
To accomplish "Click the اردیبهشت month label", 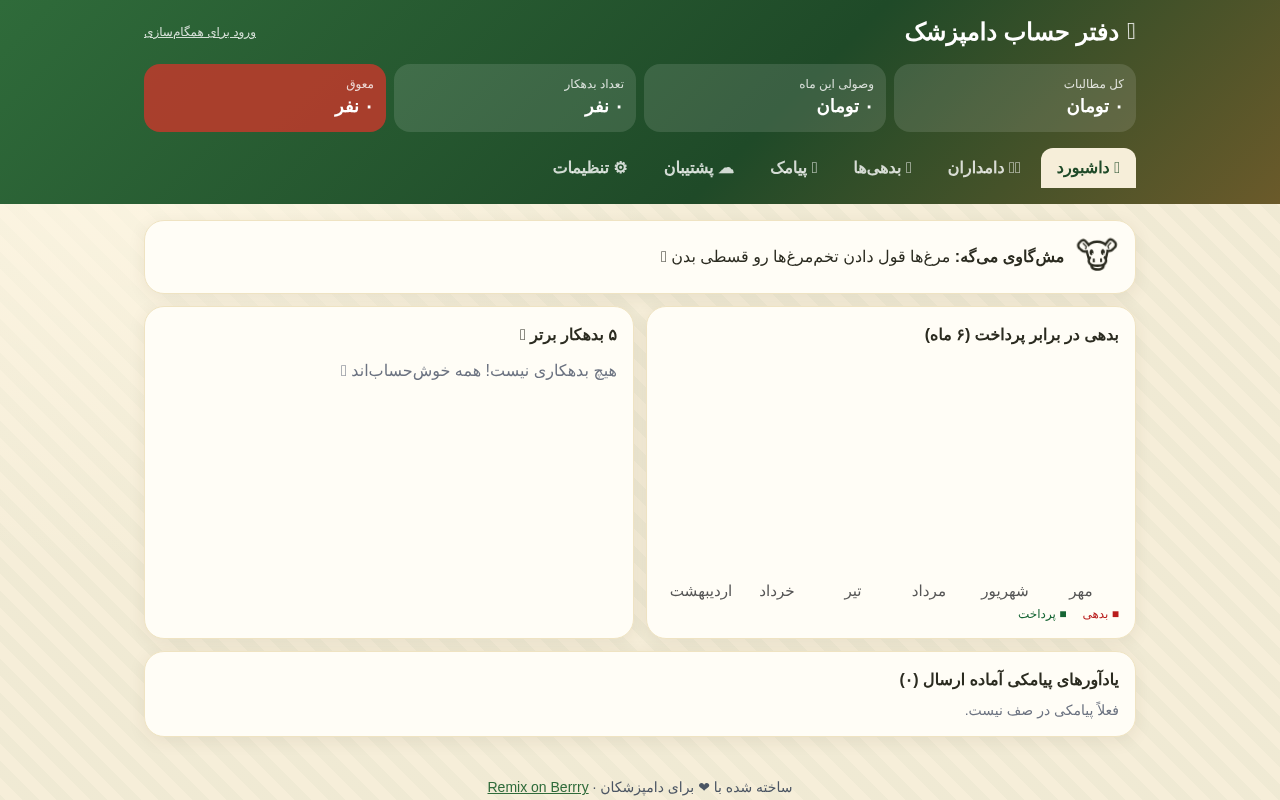I will click(x=701, y=591).
